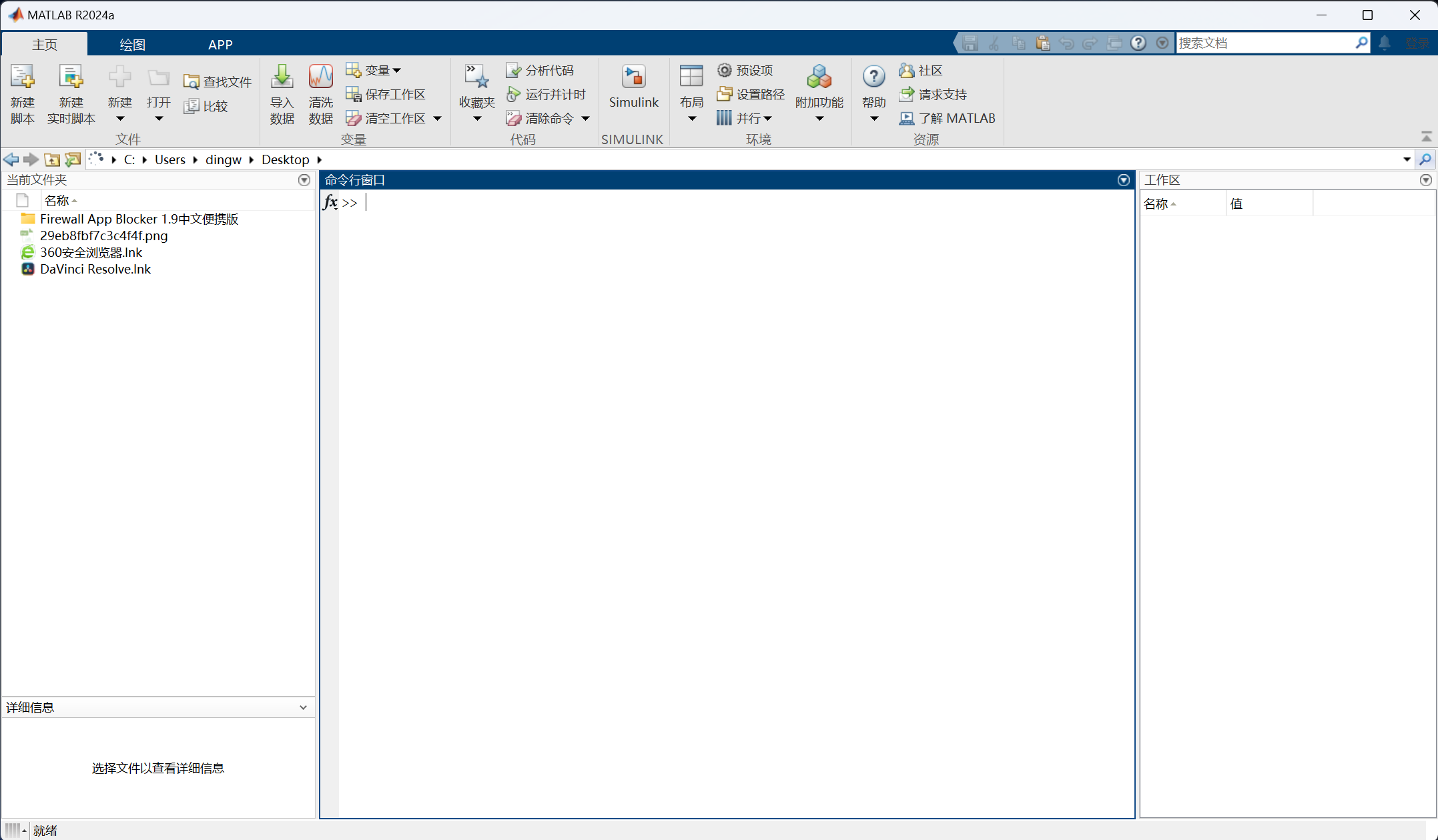The image size is (1438, 840).
Task: Click the New Live Script (新建实时脚本) icon
Action: pyautogui.click(x=71, y=78)
